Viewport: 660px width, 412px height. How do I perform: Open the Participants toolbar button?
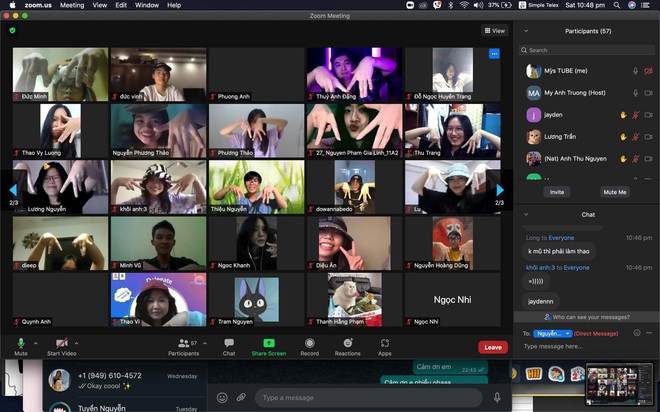(184, 347)
